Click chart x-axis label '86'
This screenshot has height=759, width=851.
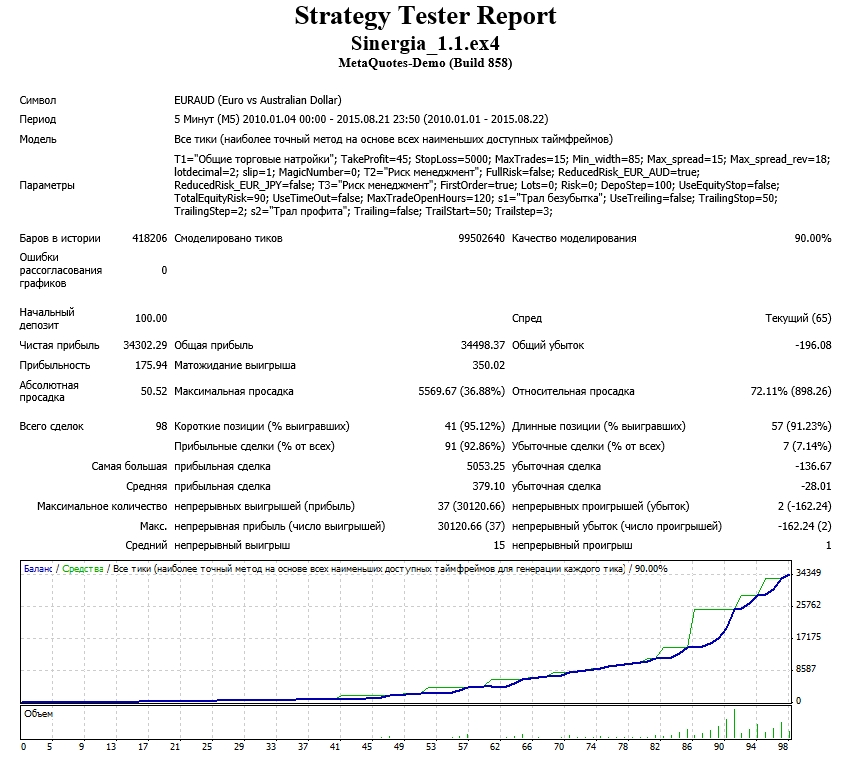(687, 747)
